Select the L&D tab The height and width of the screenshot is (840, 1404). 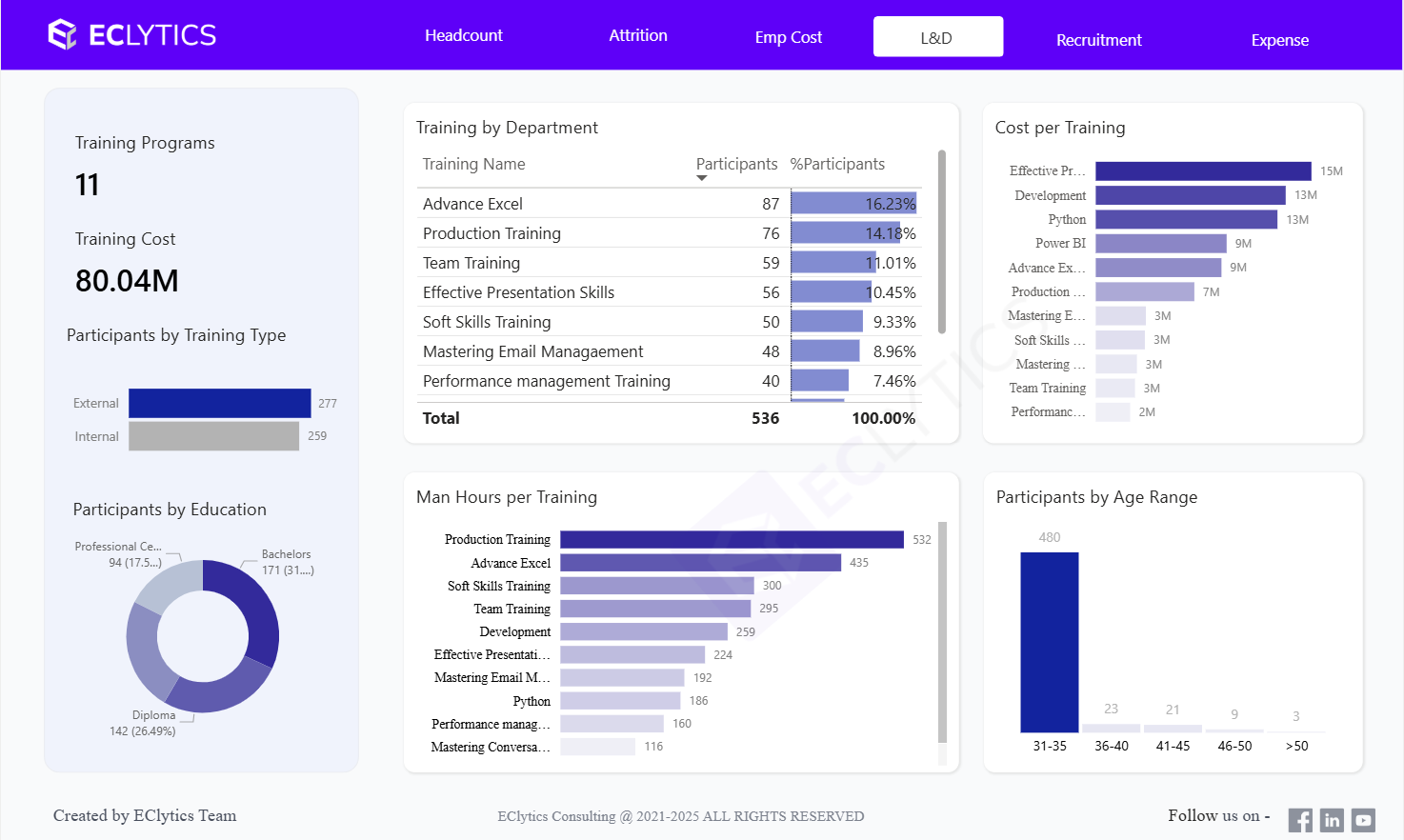click(x=937, y=37)
